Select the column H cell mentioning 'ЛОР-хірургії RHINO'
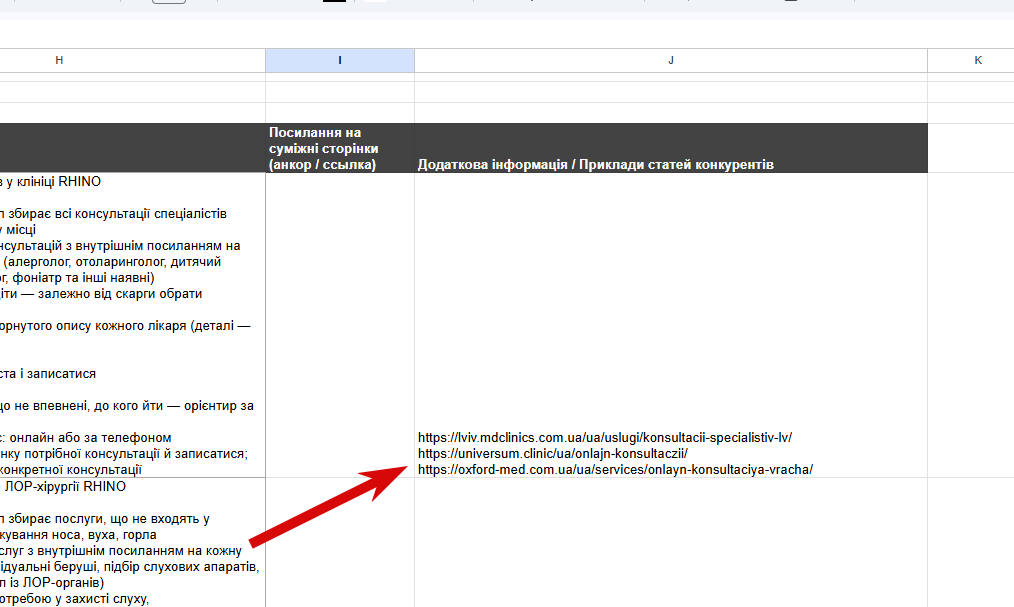The image size is (1014, 607). (133, 543)
